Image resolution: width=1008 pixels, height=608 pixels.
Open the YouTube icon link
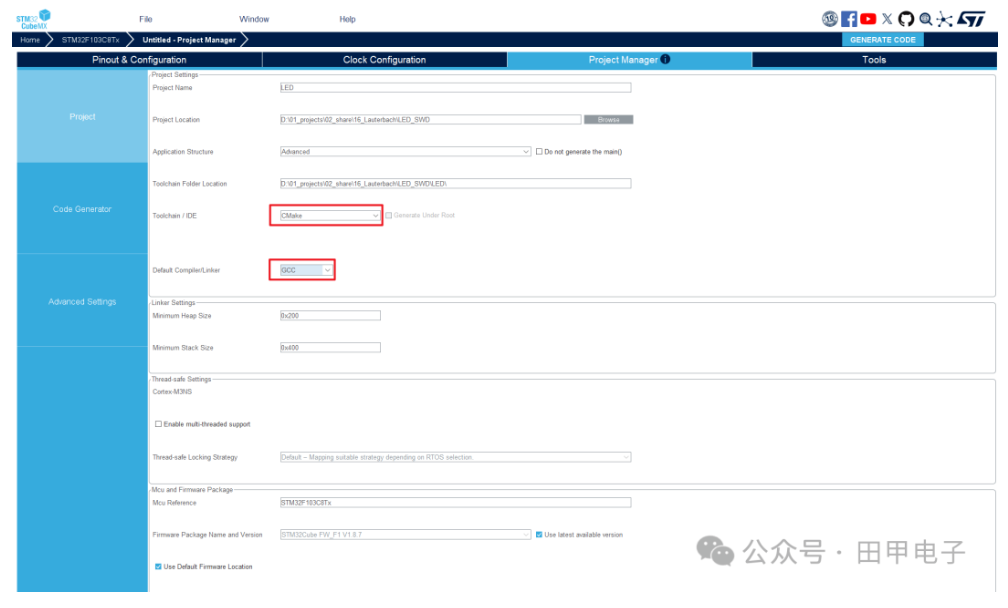(x=868, y=19)
